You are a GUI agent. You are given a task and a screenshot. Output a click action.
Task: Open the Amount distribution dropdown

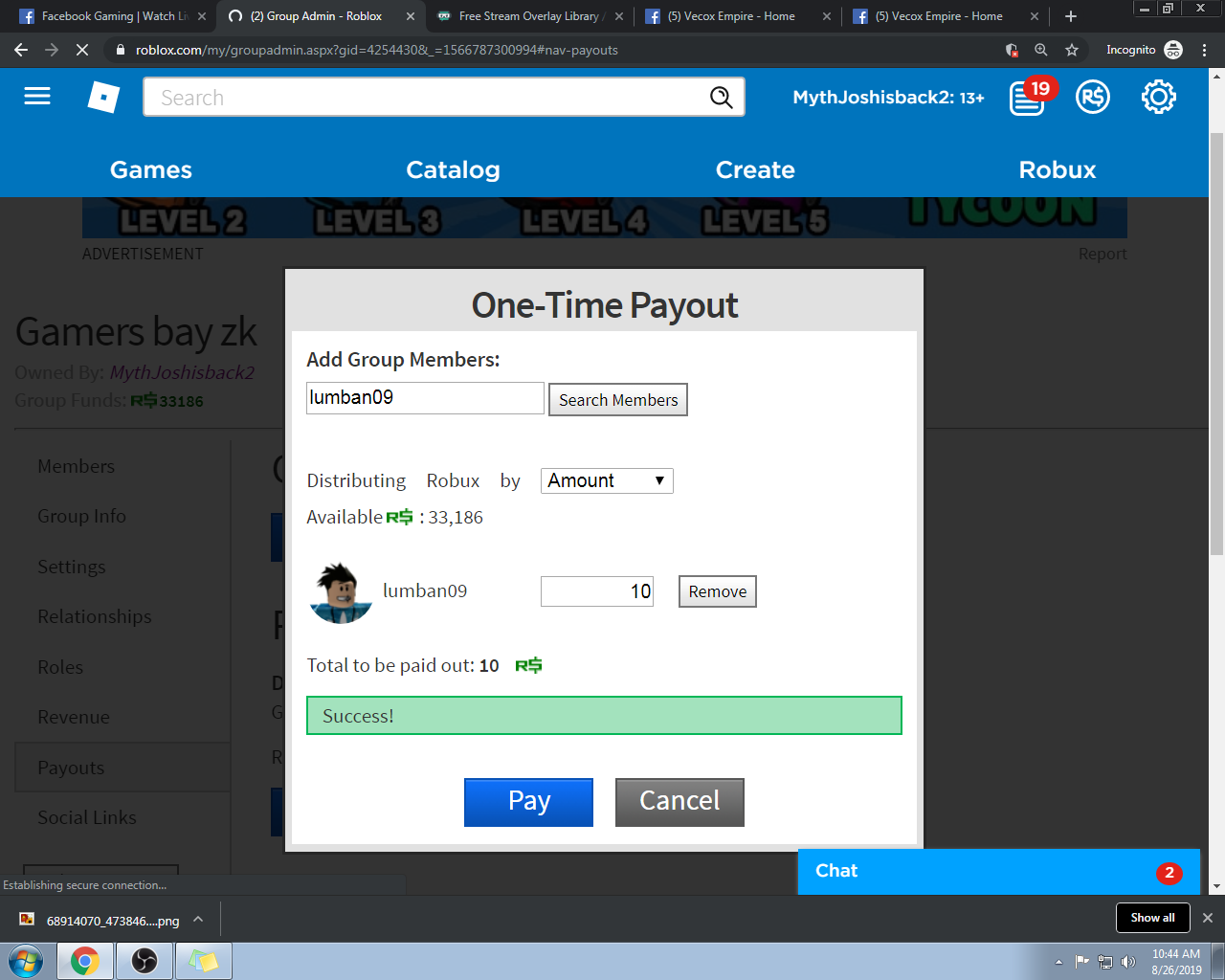click(607, 480)
